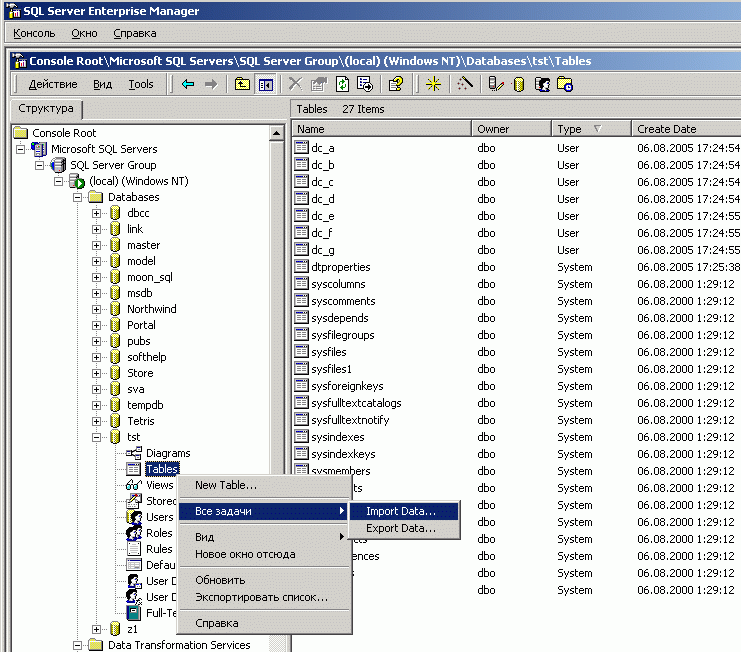Viewport: 741px width, 652px height.
Task: Click the Back arrow toolbar icon
Action: pyautogui.click(x=188, y=85)
